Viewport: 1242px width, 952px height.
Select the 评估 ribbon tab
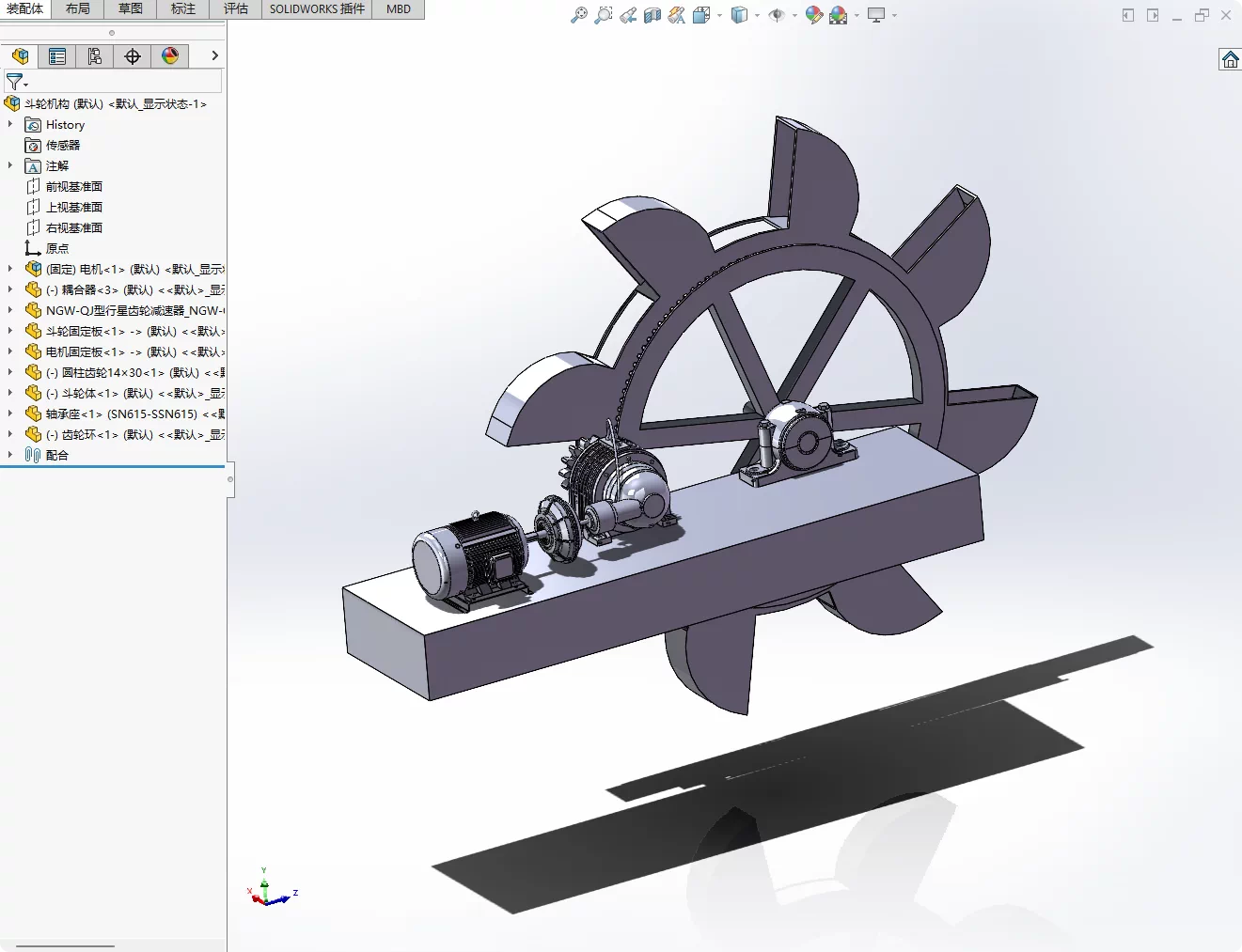236,8
